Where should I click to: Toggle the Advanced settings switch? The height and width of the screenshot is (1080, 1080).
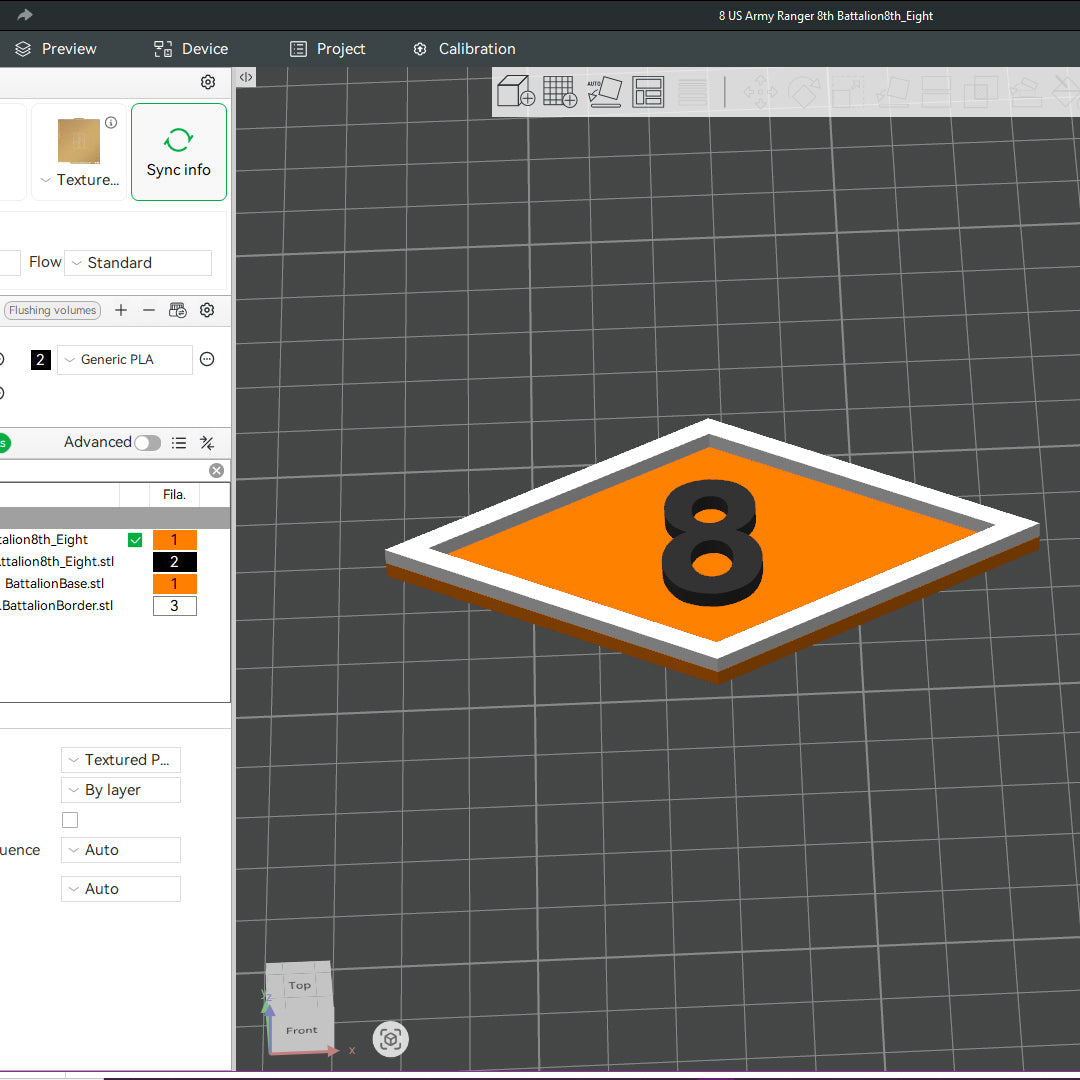pos(147,443)
